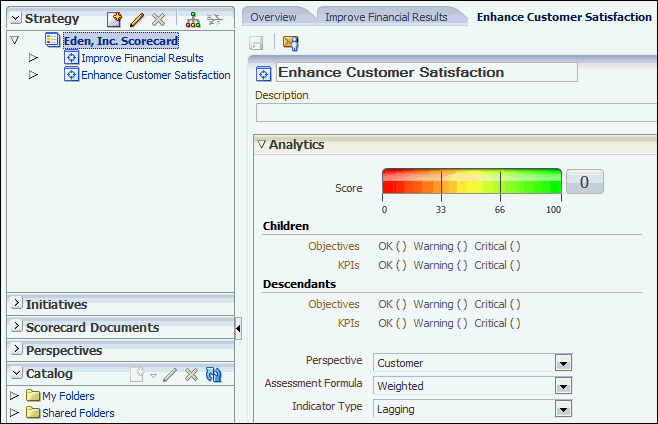Click the delete X icon in Strategy toolbar
The width and height of the screenshot is (658, 424).
point(158,19)
